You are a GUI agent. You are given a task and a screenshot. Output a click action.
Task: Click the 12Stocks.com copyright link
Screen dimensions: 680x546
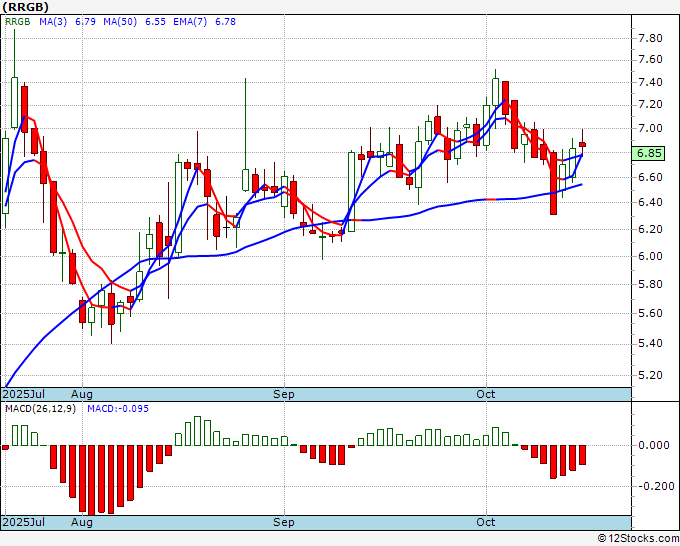(638, 539)
